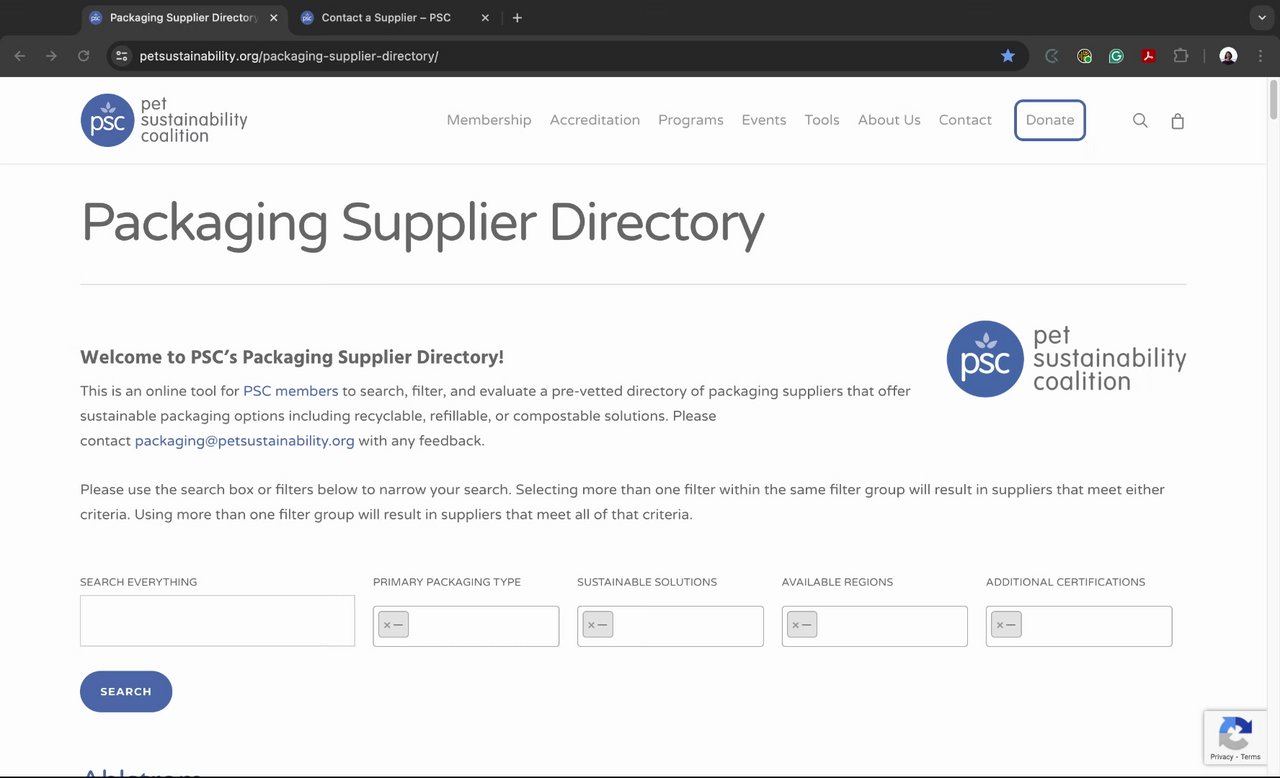The image size is (1280, 778).
Task: Click the Donate button
Action: point(1050,120)
